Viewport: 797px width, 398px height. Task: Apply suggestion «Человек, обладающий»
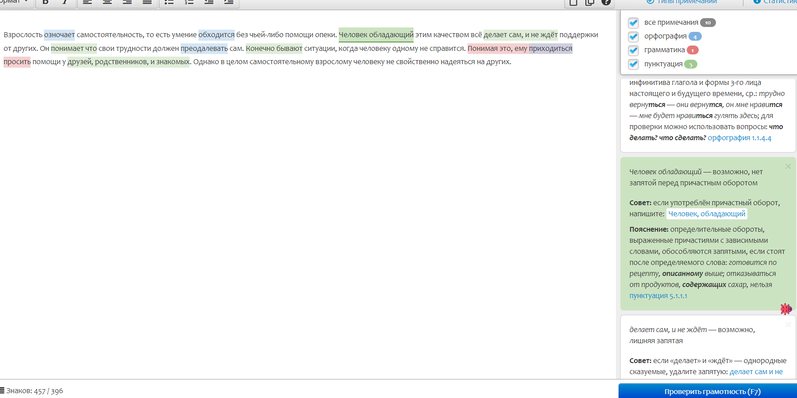click(x=707, y=214)
